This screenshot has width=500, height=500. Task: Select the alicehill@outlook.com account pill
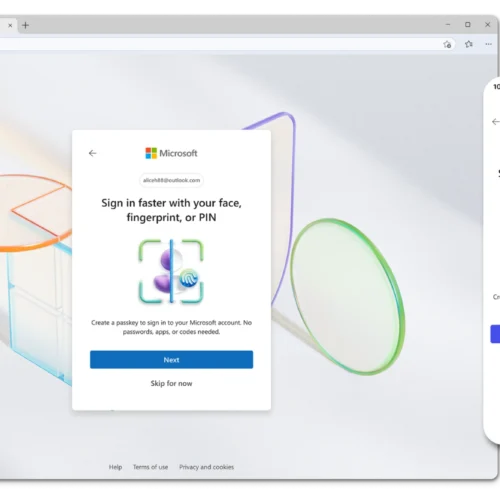171,180
